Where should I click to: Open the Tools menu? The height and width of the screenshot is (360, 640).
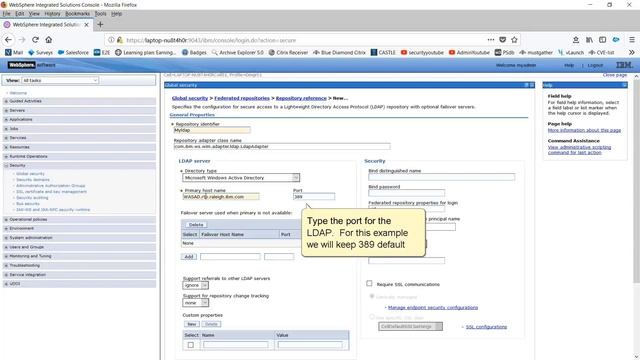point(100,13)
